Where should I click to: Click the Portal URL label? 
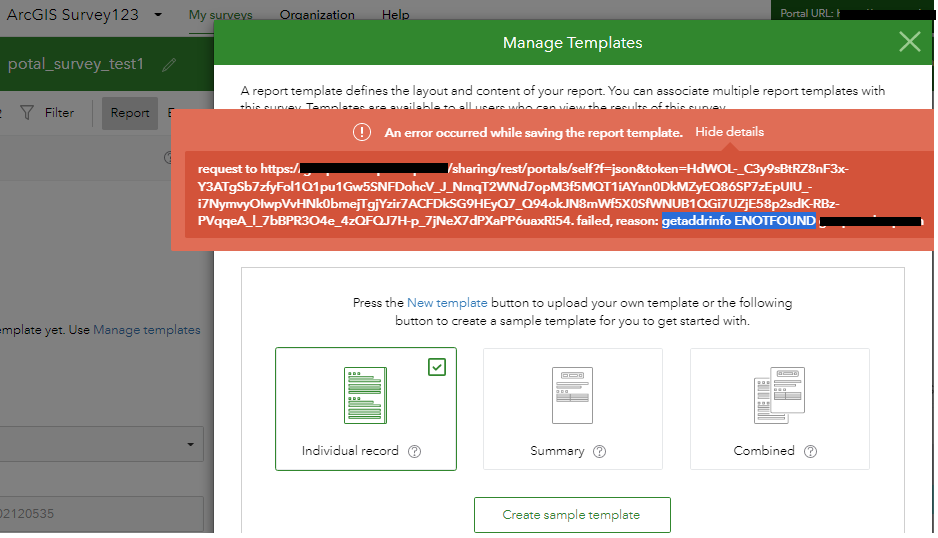pos(807,13)
